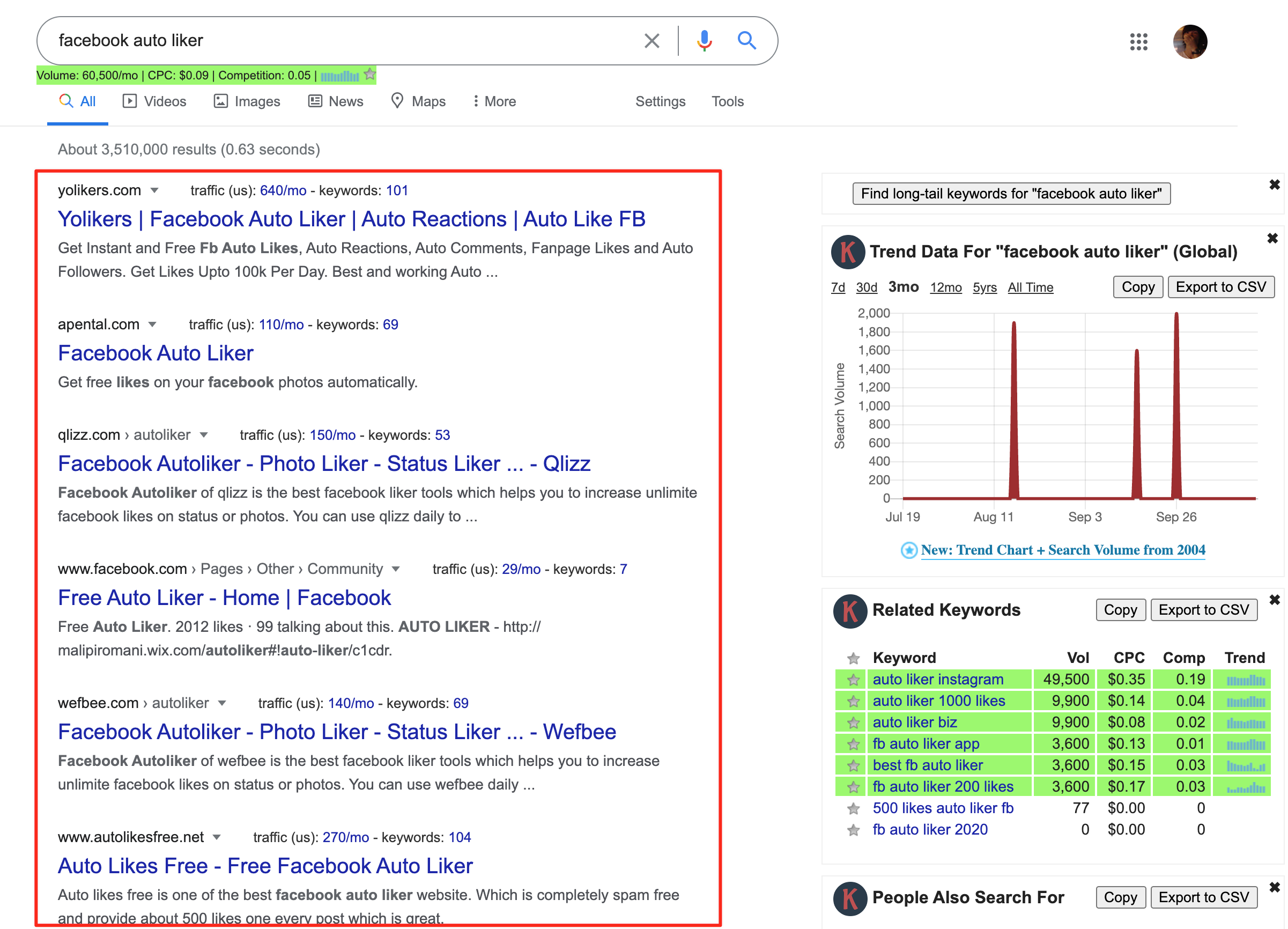Open the search Tools menu
Screen dimensions: 1288x929
pos(728,101)
